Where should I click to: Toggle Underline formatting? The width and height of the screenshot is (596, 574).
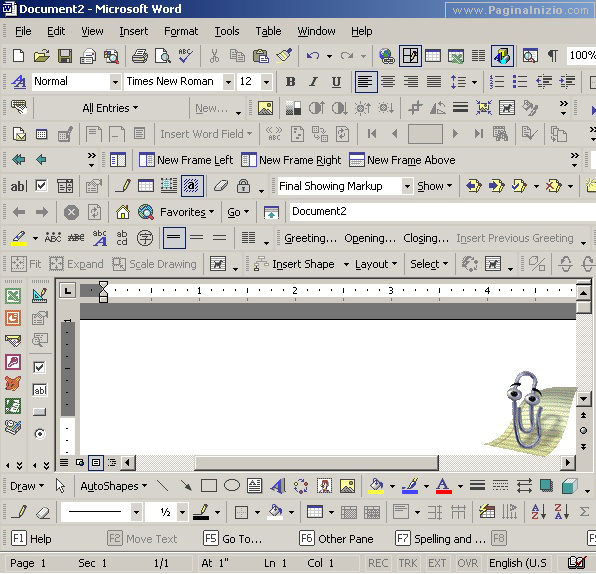336,82
